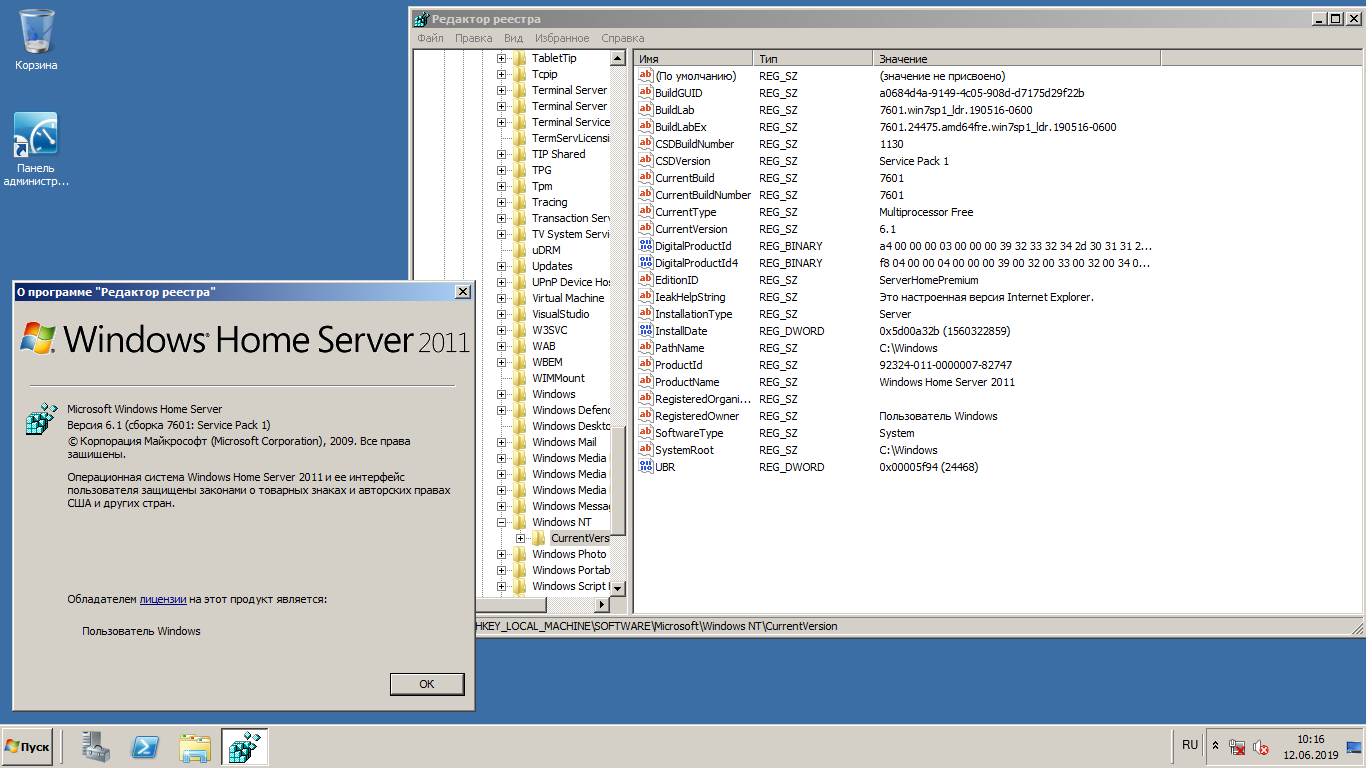Sort by the Тип column header
Screen dimensions: 1366x768
pyautogui.click(x=813, y=59)
